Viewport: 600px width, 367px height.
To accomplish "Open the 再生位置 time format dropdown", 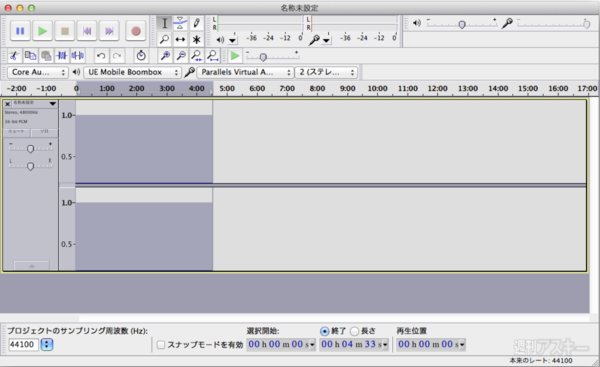I will click(462, 345).
